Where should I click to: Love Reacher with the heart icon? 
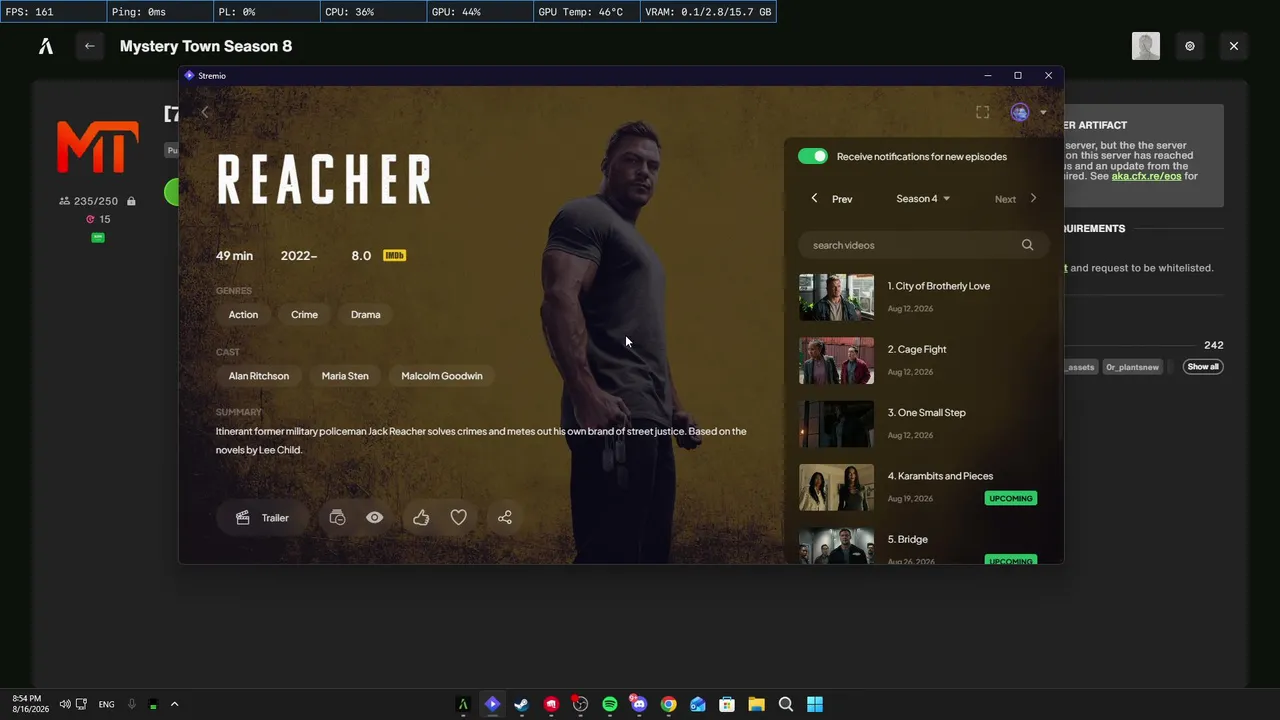point(458,518)
